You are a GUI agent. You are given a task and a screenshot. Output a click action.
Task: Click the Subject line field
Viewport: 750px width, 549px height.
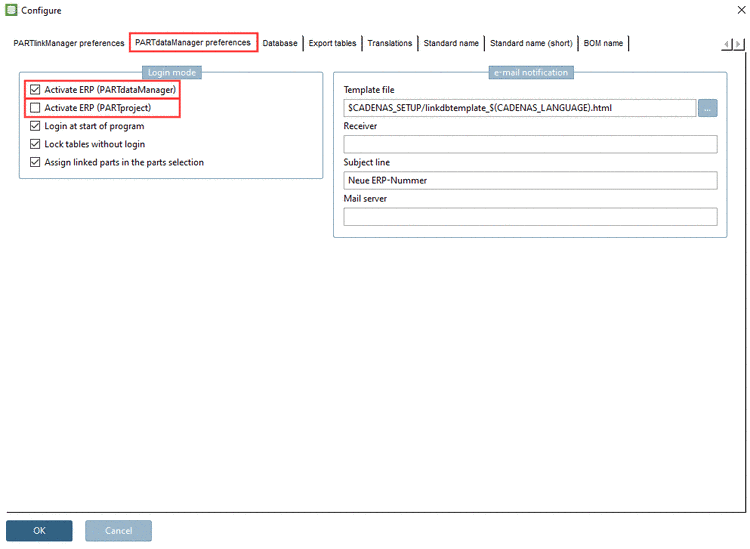click(x=530, y=180)
